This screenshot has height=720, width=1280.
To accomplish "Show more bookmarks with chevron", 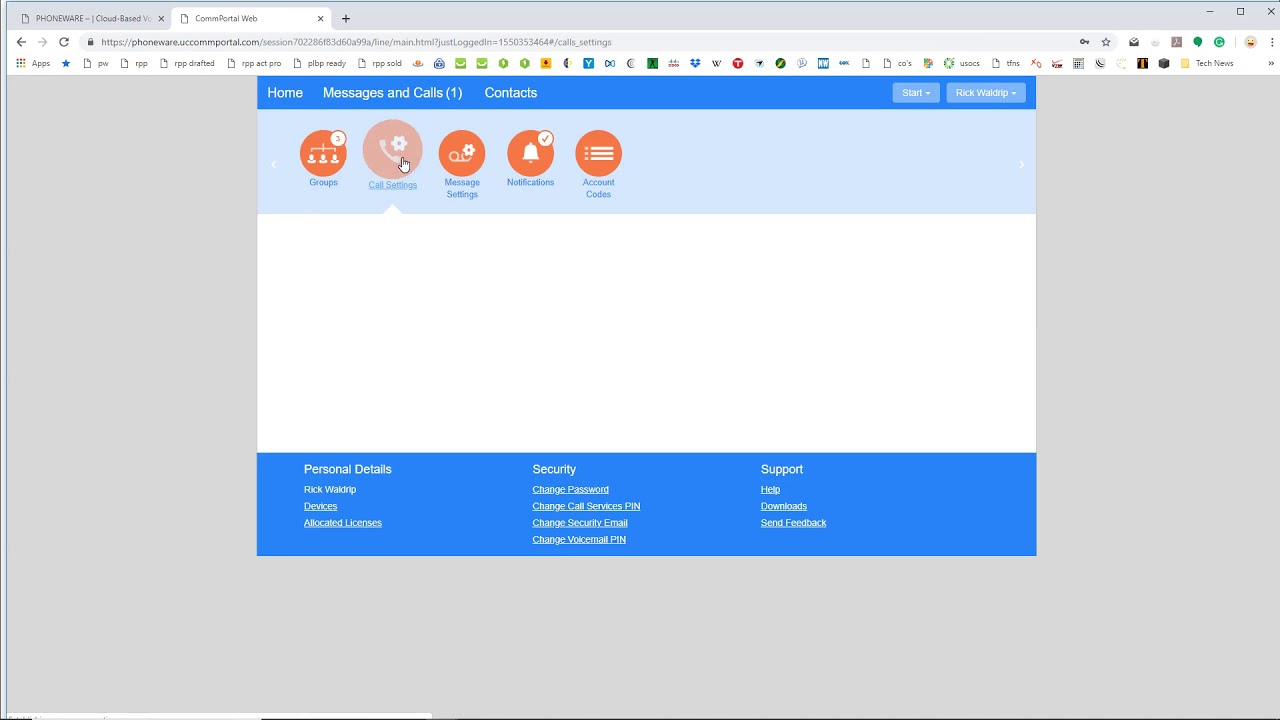I will click(1271, 63).
